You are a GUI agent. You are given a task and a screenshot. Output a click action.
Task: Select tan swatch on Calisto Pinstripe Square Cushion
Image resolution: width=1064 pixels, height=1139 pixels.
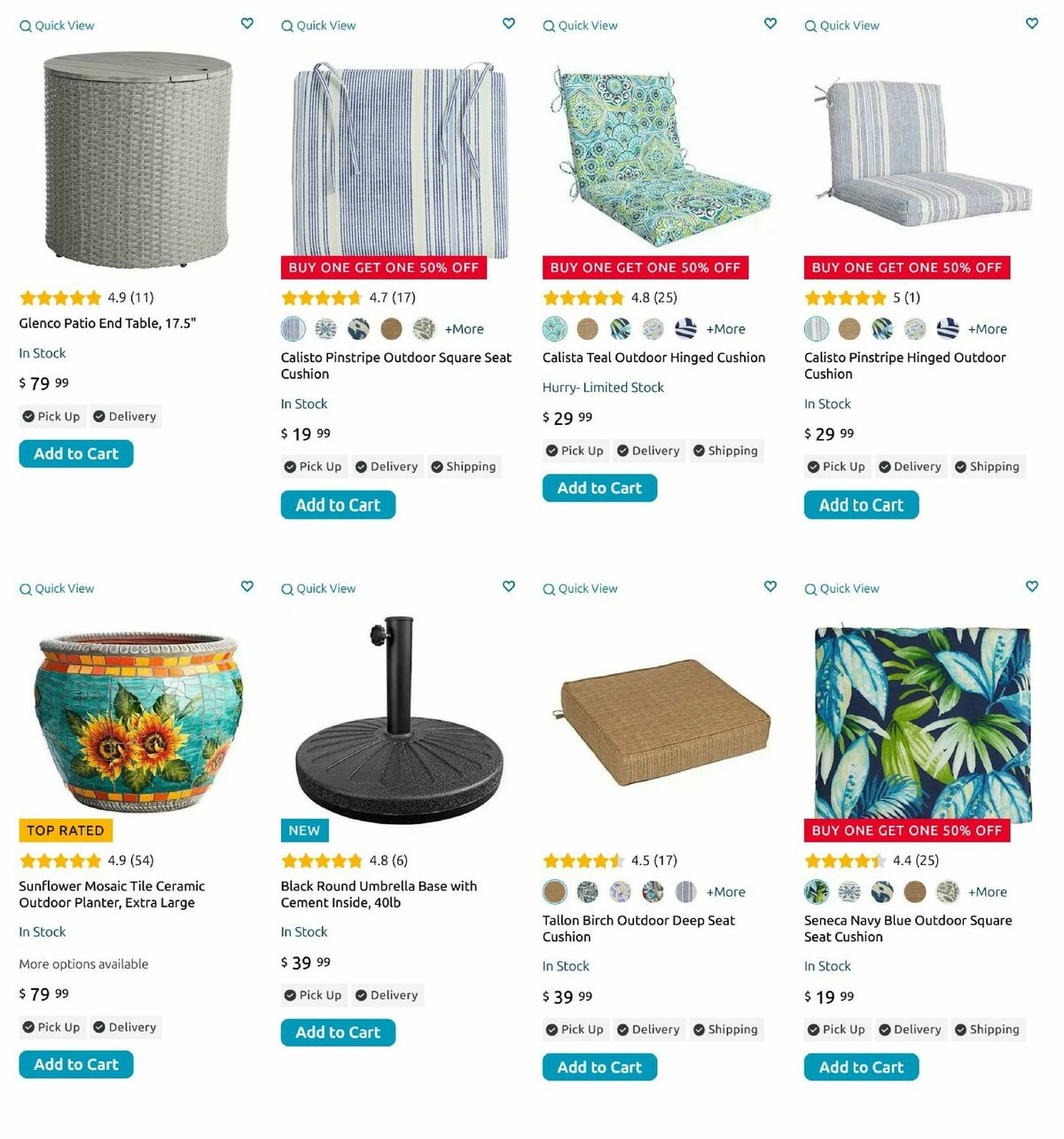391,329
